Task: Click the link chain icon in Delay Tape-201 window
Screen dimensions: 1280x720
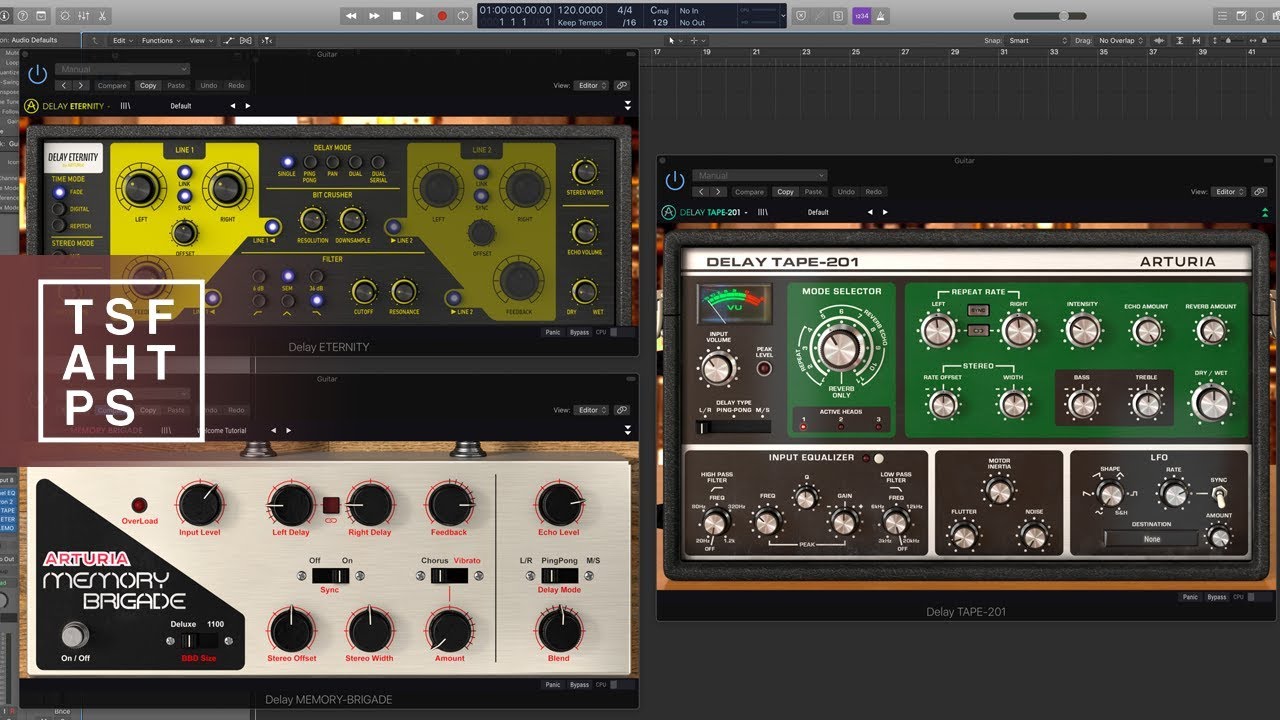Action: pyautogui.click(x=1260, y=192)
